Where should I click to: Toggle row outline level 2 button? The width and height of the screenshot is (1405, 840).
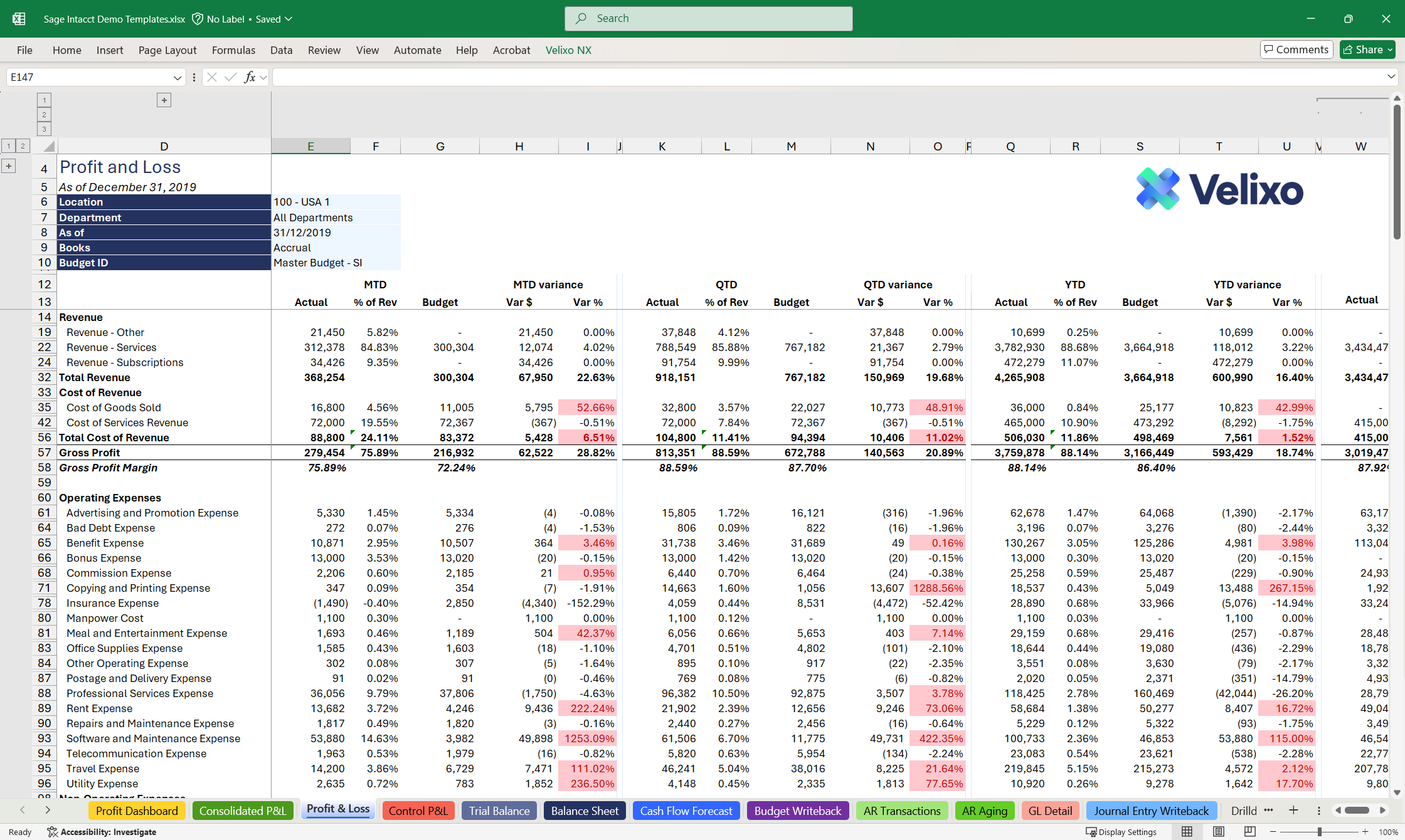[x=23, y=146]
